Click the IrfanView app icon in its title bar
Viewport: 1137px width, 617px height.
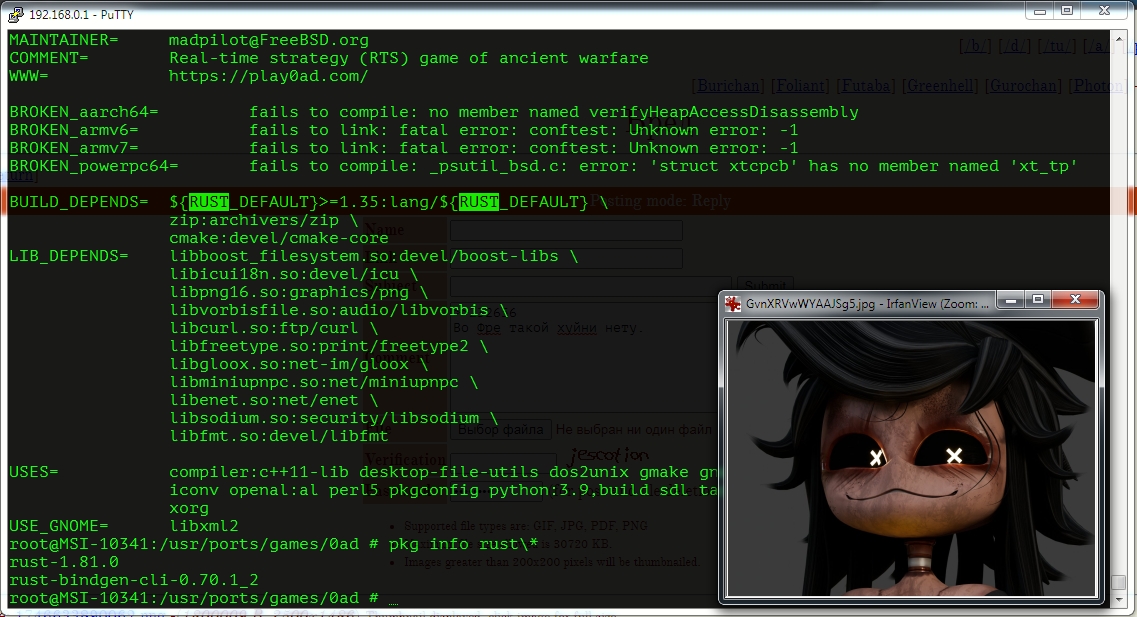(x=732, y=304)
